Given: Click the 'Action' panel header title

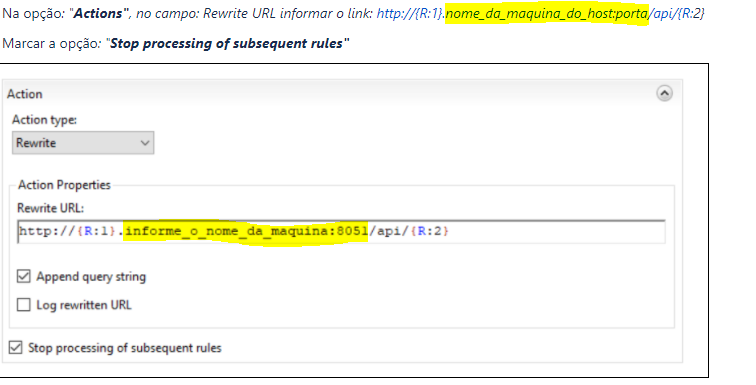Looking at the screenshot, I should 25,94.
